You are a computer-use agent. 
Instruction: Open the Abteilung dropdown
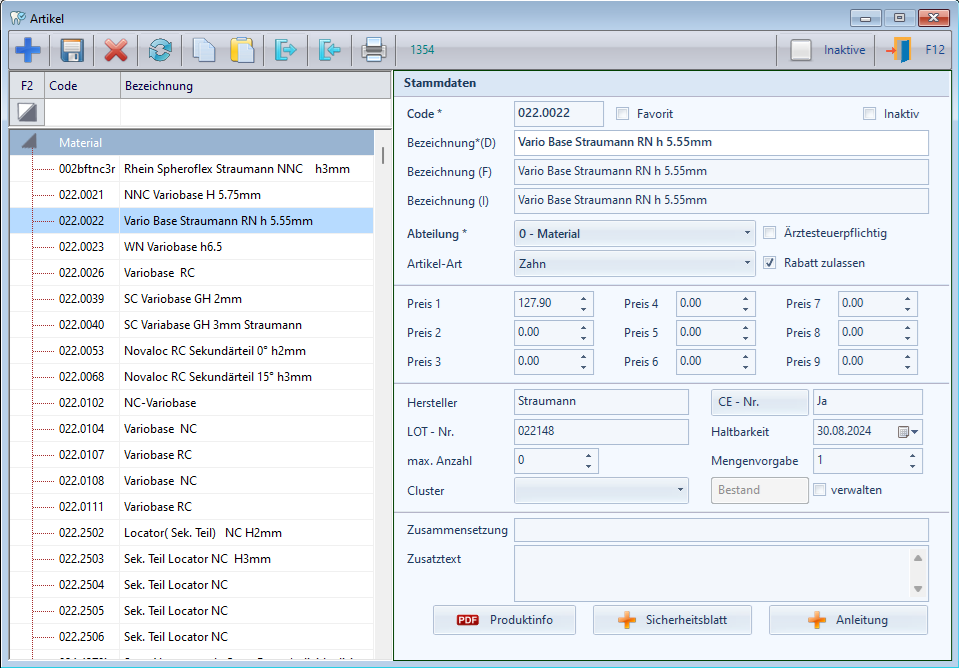pos(747,234)
